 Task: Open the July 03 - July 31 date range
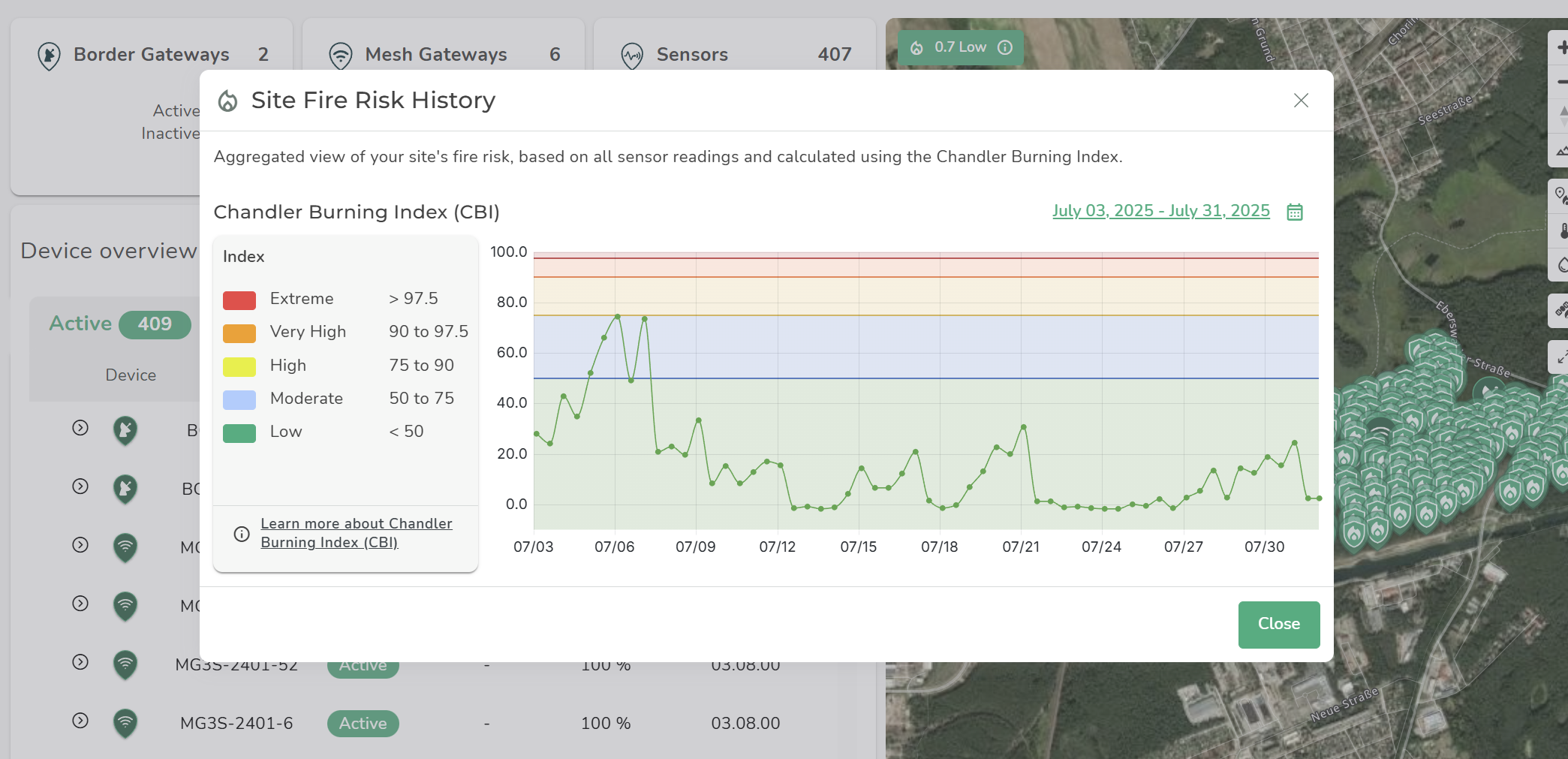pyautogui.click(x=1160, y=211)
